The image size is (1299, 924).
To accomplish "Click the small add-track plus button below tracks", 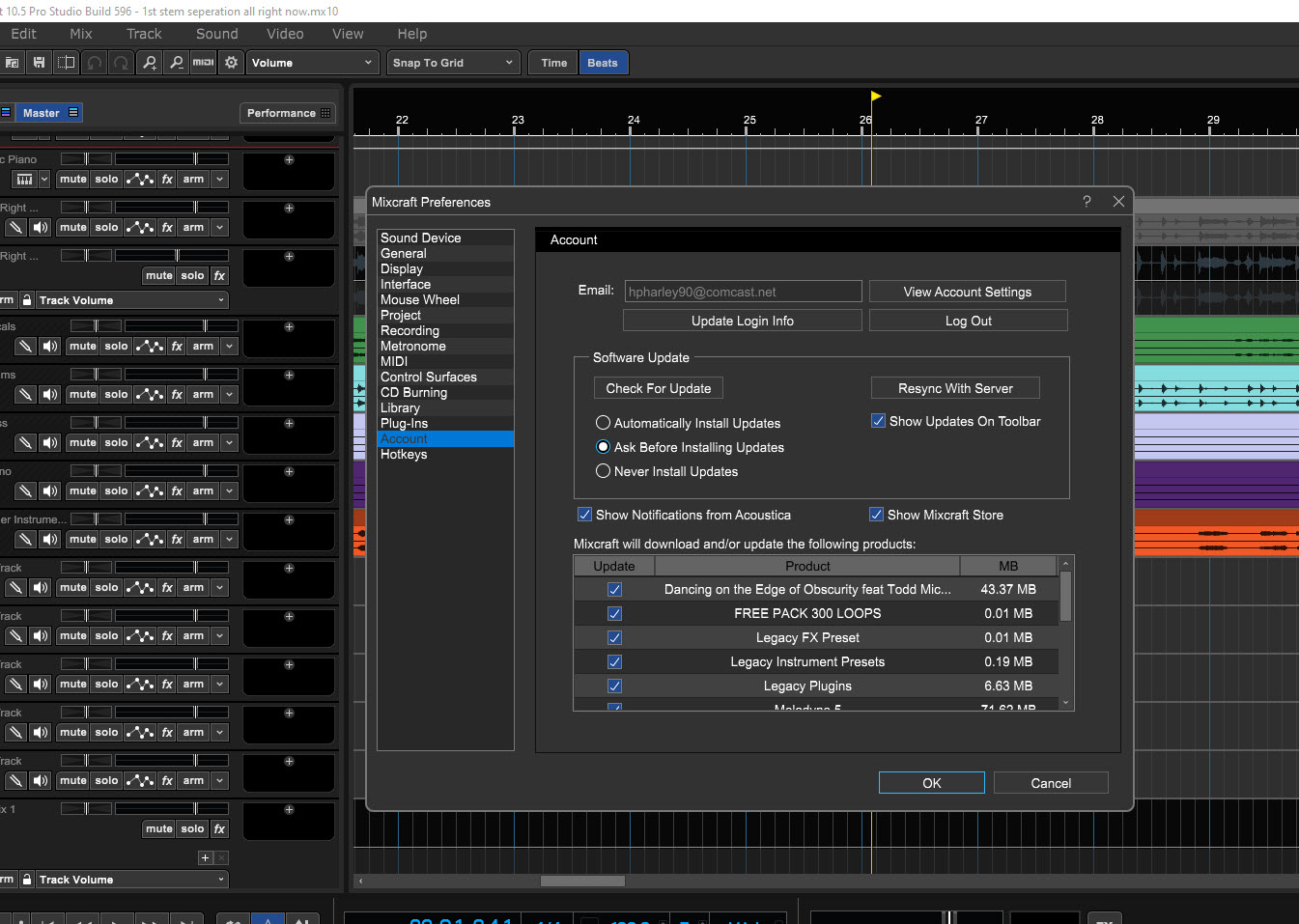I will tap(205, 858).
